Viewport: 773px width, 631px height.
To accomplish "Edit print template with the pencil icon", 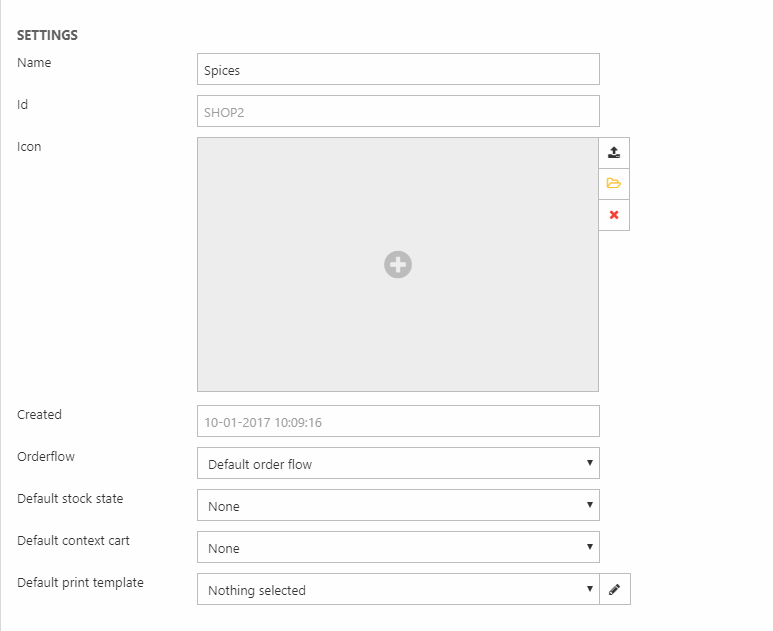I will pos(615,590).
